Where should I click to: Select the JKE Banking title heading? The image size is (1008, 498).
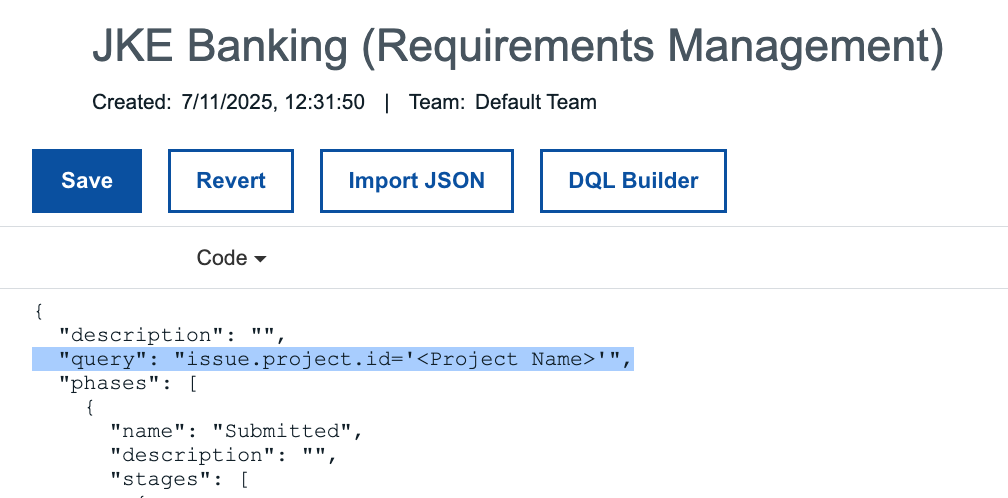(x=518, y=47)
